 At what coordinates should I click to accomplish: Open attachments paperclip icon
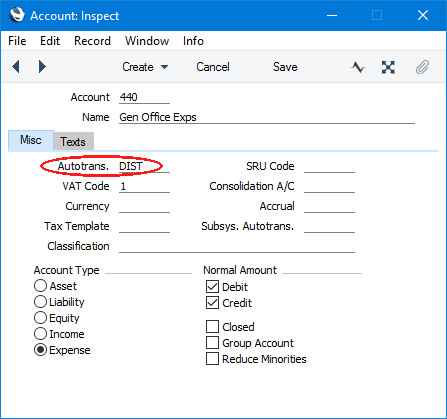pyautogui.click(x=422, y=67)
